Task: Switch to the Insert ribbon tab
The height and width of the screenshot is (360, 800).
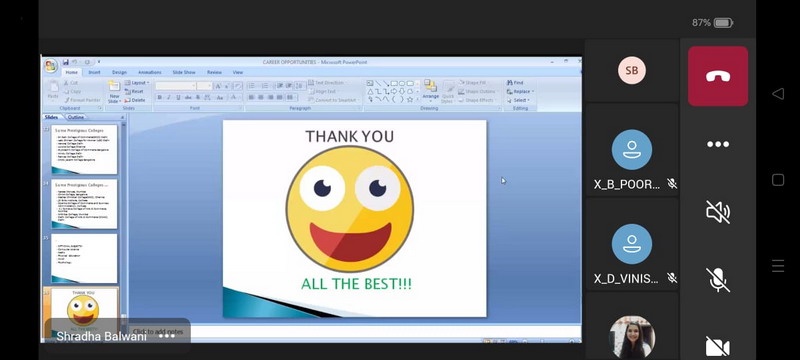Action: (94, 72)
